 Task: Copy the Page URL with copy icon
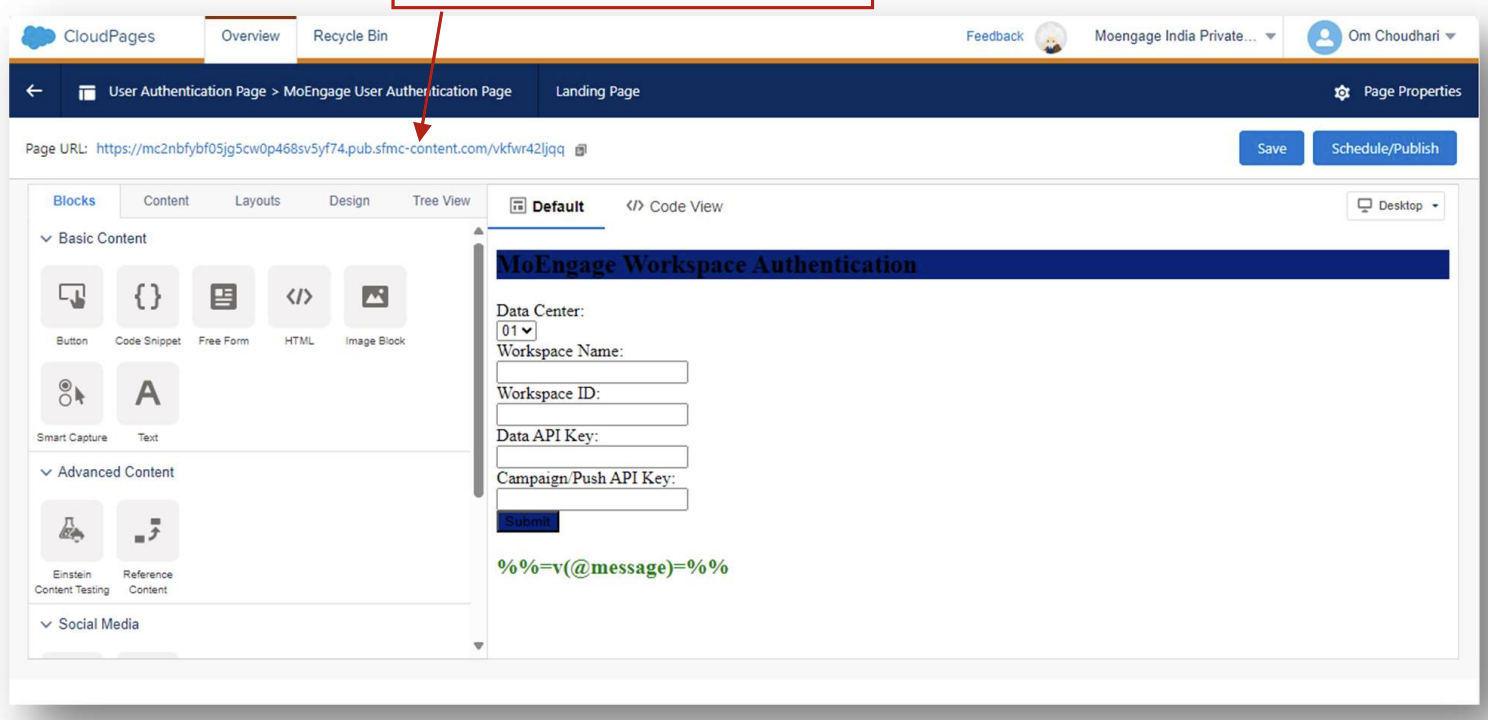[x=581, y=150]
